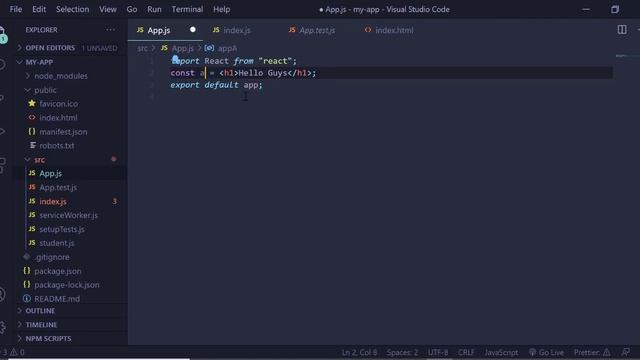This screenshot has width=640, height=360.
Task: Select App.js in the src folder
Action: click(51, 173)
